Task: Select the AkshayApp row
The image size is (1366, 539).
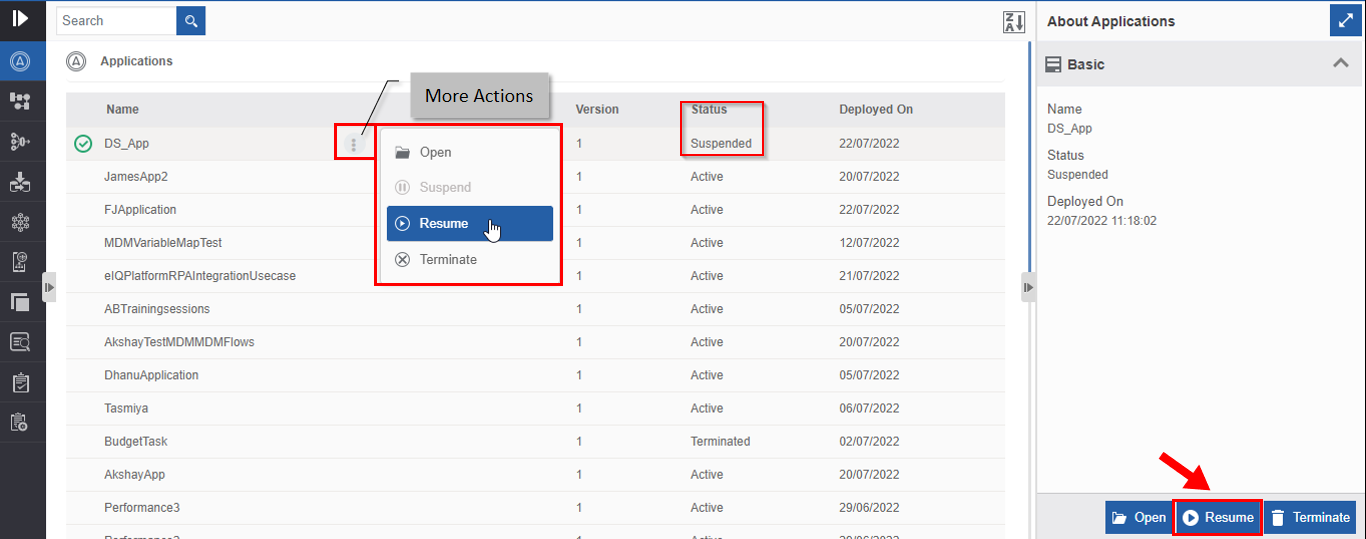Action: point(535,474)
